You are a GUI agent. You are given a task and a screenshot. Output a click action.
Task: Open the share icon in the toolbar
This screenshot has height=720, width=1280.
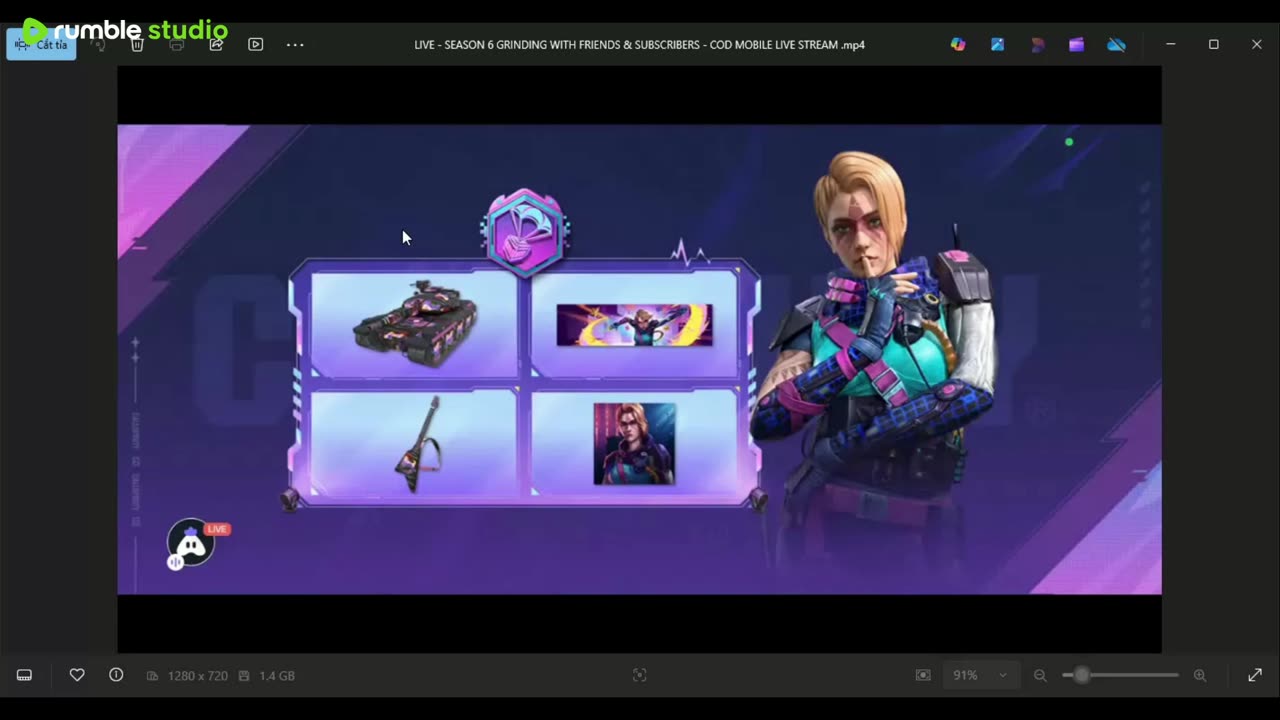coord(216,45)
